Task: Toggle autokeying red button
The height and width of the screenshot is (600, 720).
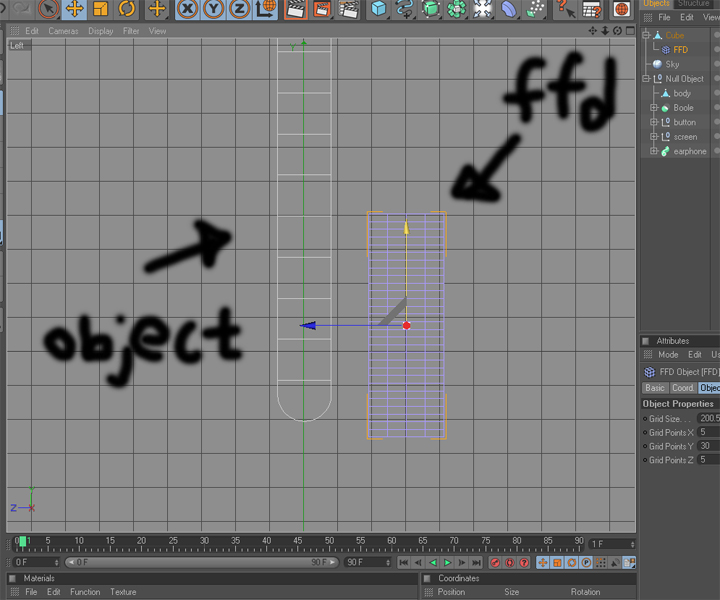Action: pyautogui.click(x=510, y=562)
